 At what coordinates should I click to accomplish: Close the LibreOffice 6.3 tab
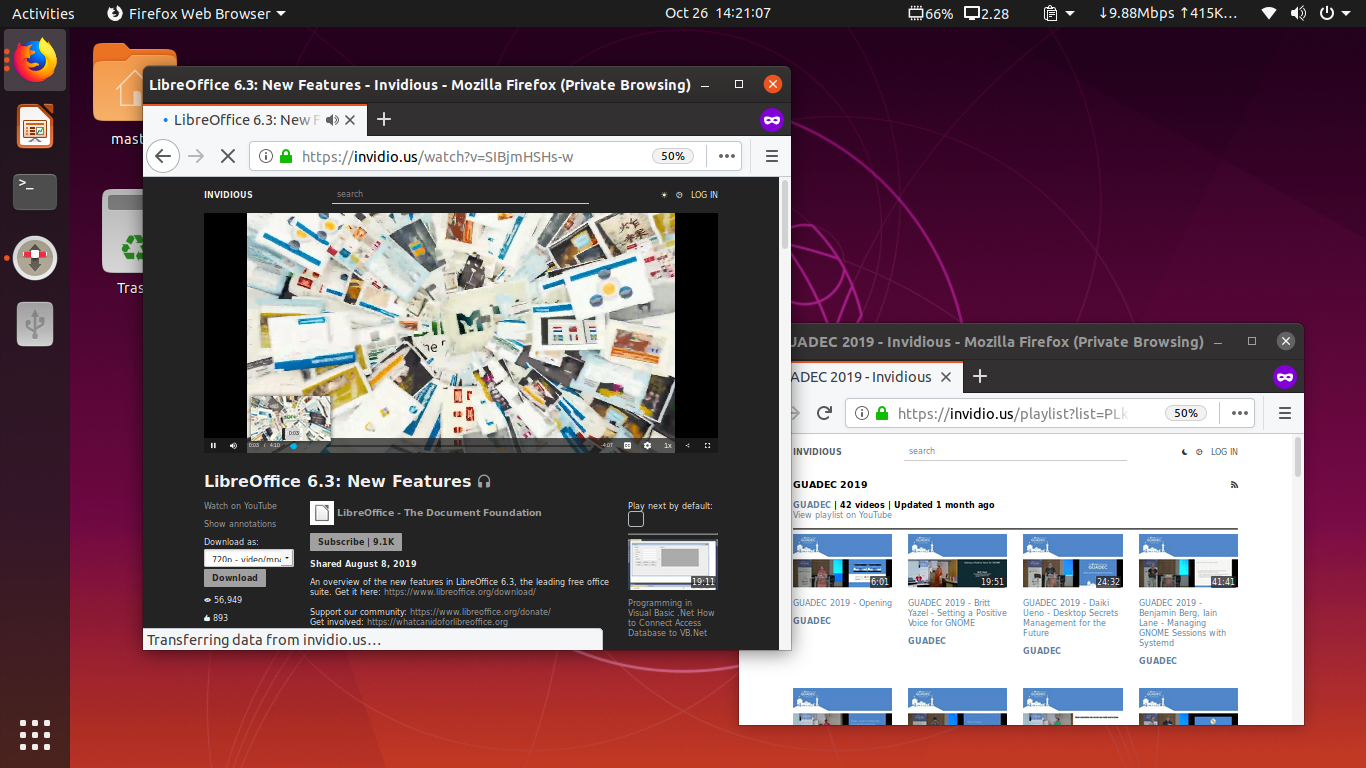click(x=350, y=120)
